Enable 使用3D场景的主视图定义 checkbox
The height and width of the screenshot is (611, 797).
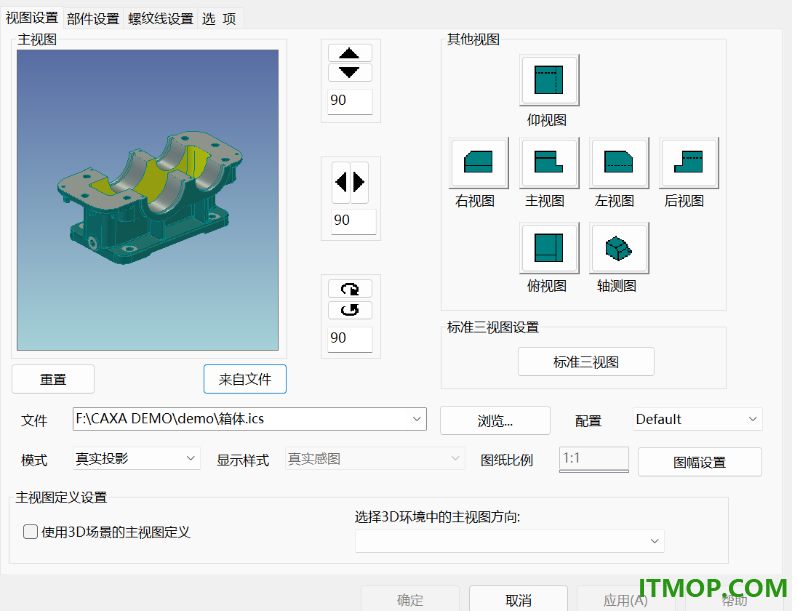[30, 532]
